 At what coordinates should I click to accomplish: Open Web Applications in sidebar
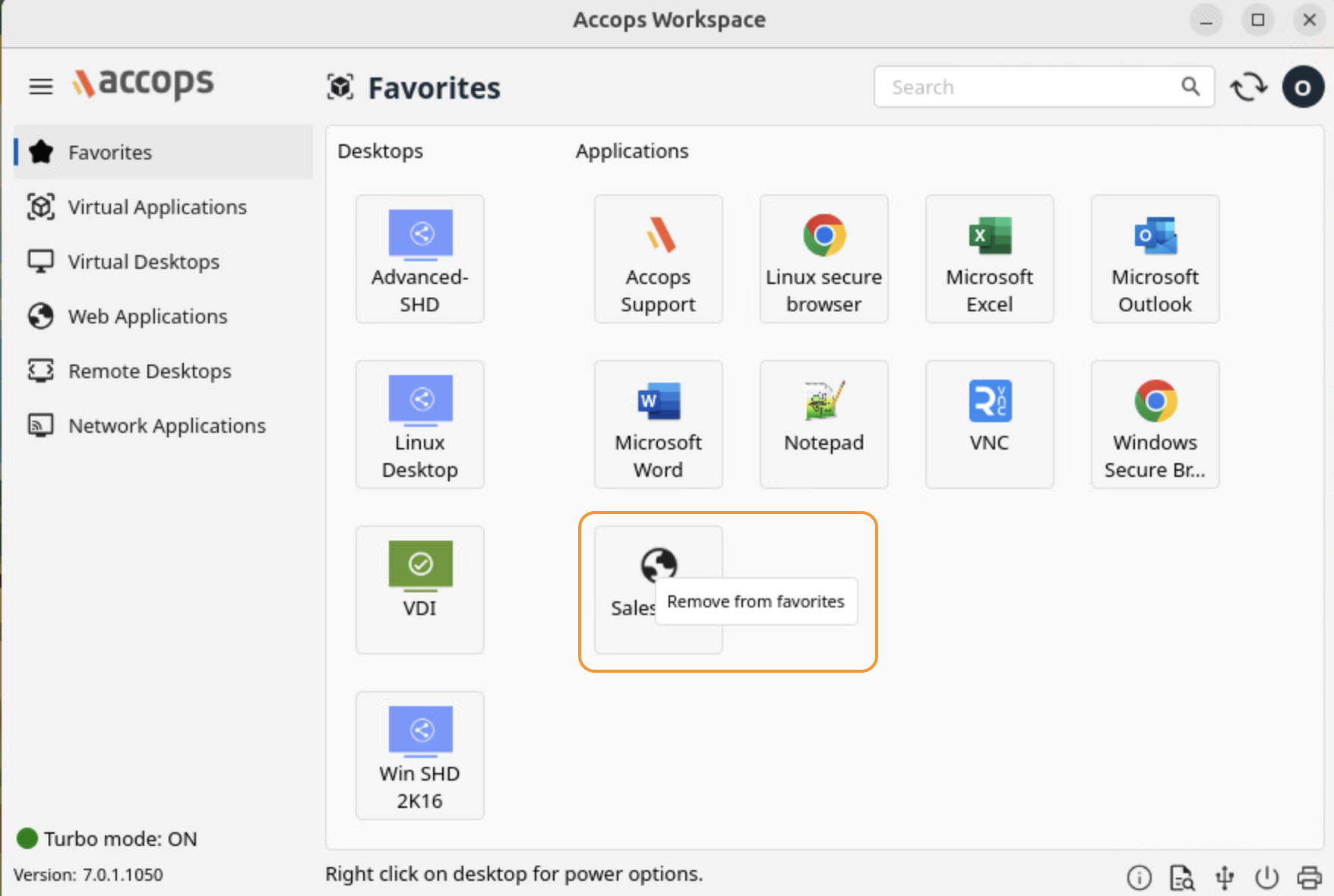tap(147, 317)
